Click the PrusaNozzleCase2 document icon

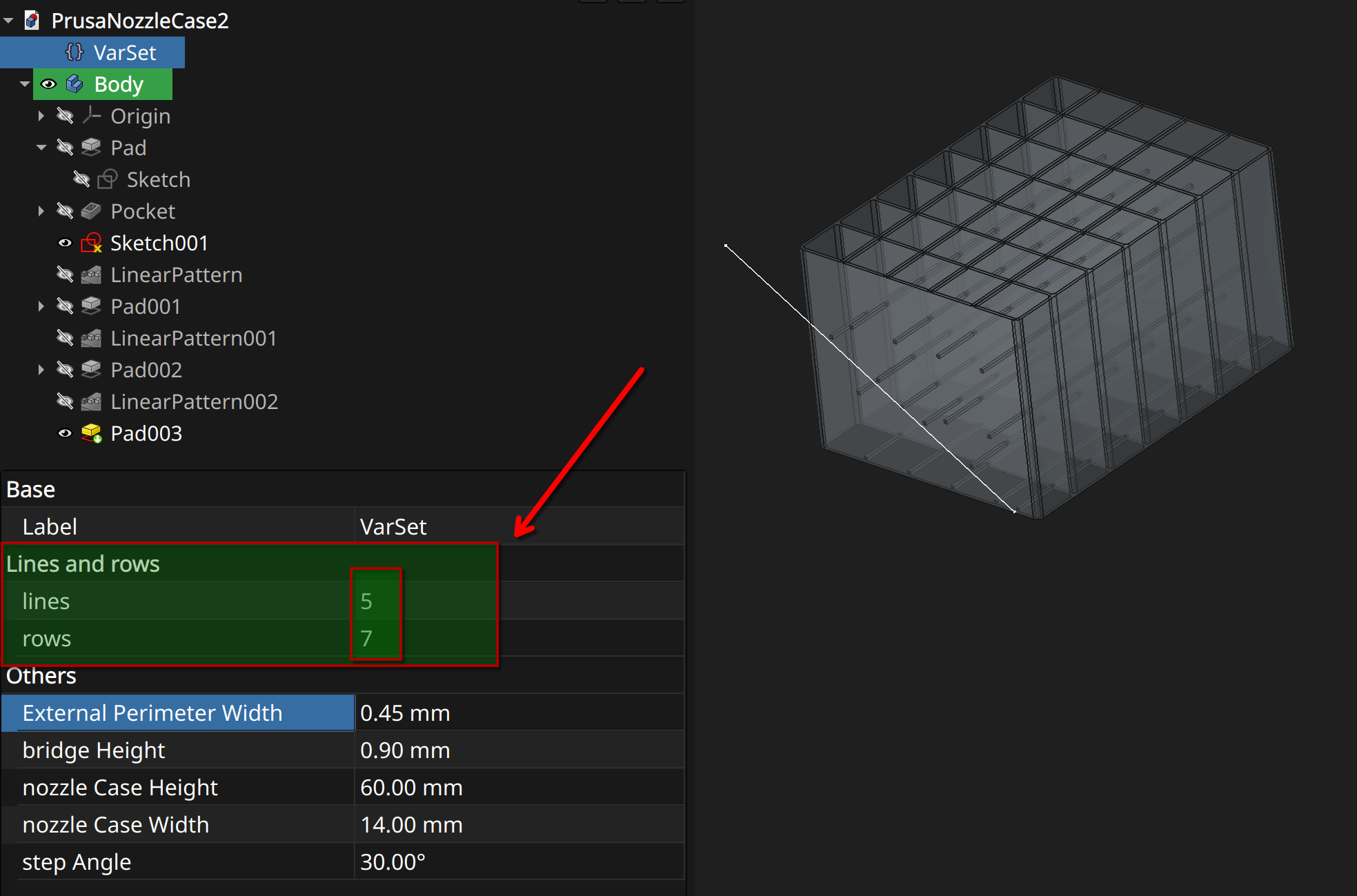32,21
